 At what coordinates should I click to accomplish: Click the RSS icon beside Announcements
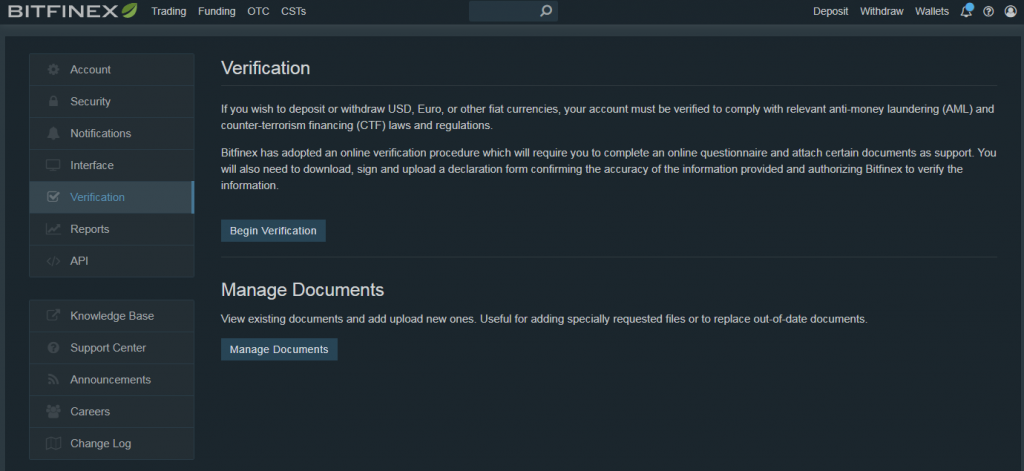(x=54, y=380)
